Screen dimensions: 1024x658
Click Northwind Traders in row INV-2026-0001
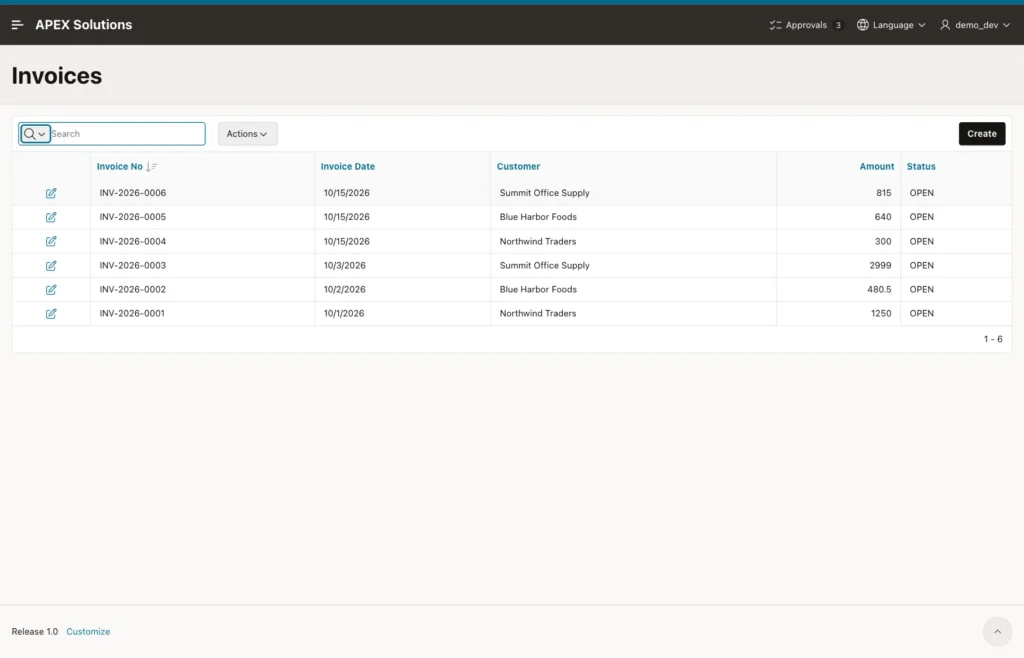(x=538, y=313)
